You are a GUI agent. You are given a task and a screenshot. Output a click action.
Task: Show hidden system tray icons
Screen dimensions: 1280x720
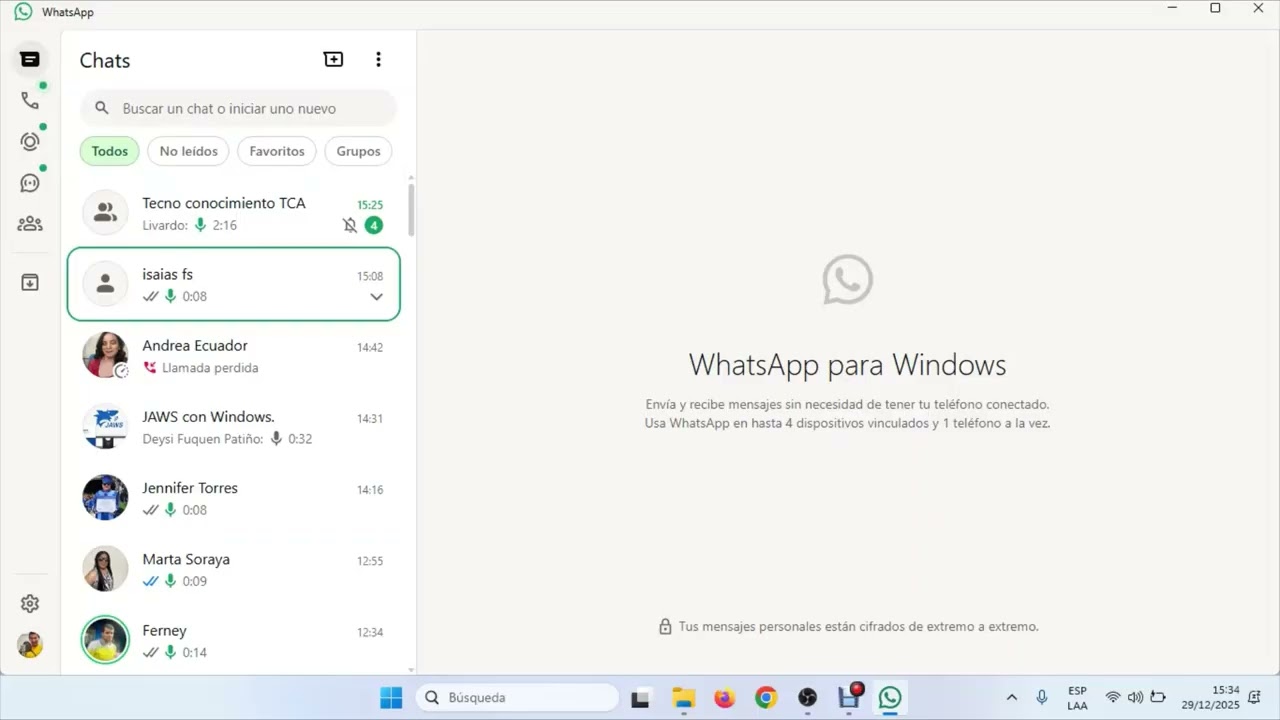pos(1012,698)
